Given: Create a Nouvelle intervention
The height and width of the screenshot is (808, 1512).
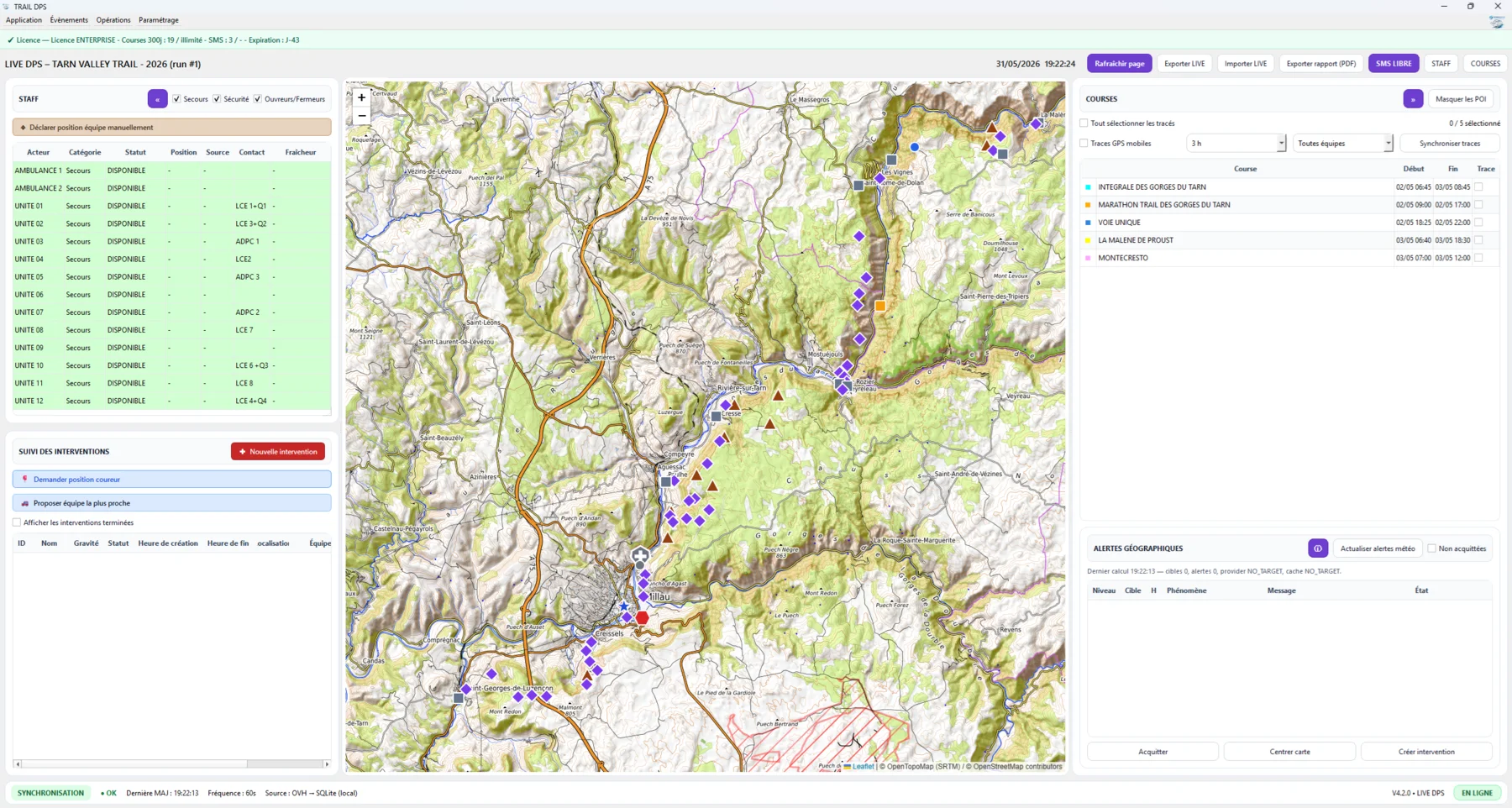Looking at the screenshot, I should pyautogui.click(x=278, y=452).
